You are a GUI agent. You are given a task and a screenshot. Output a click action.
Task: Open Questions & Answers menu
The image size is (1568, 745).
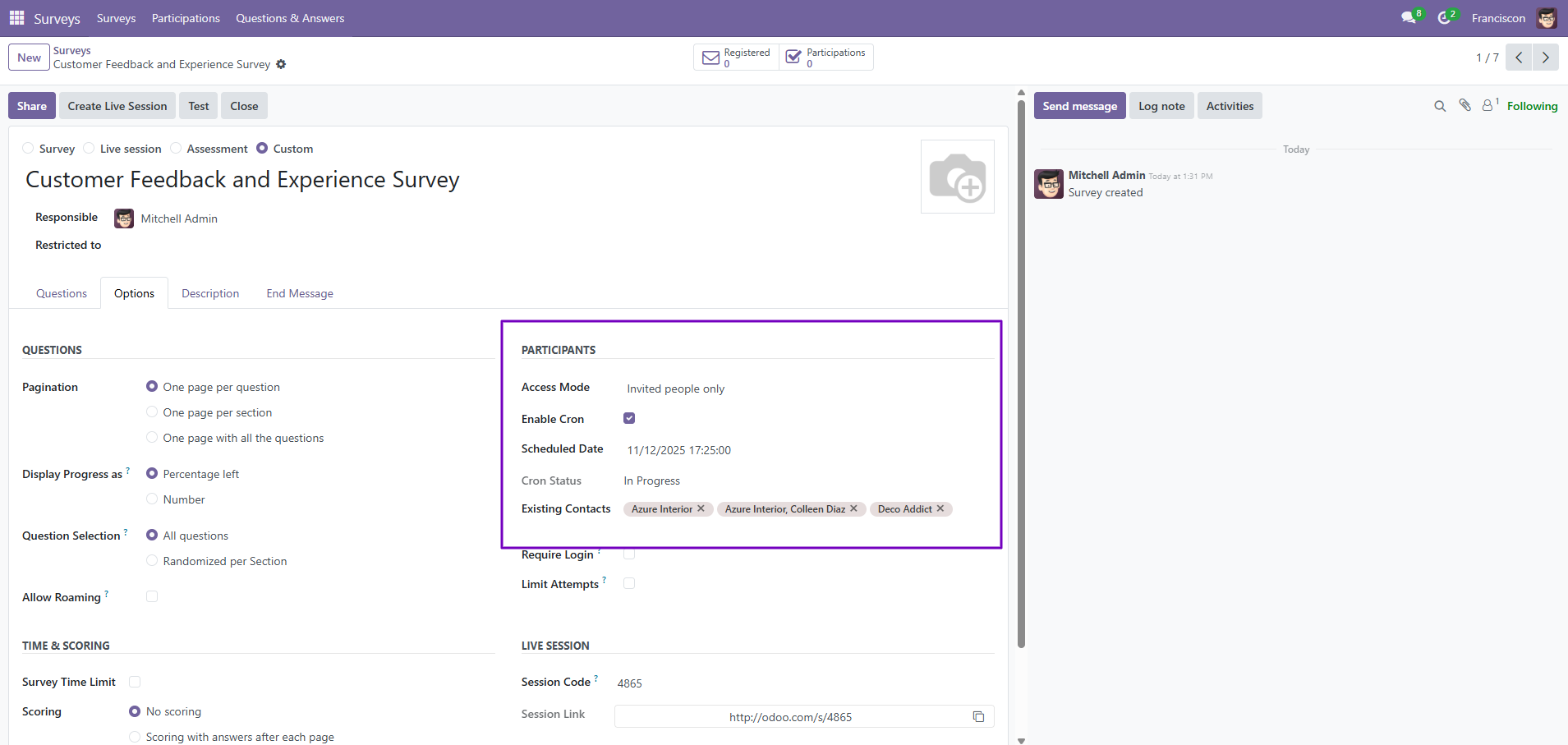(x=290, y=18)
